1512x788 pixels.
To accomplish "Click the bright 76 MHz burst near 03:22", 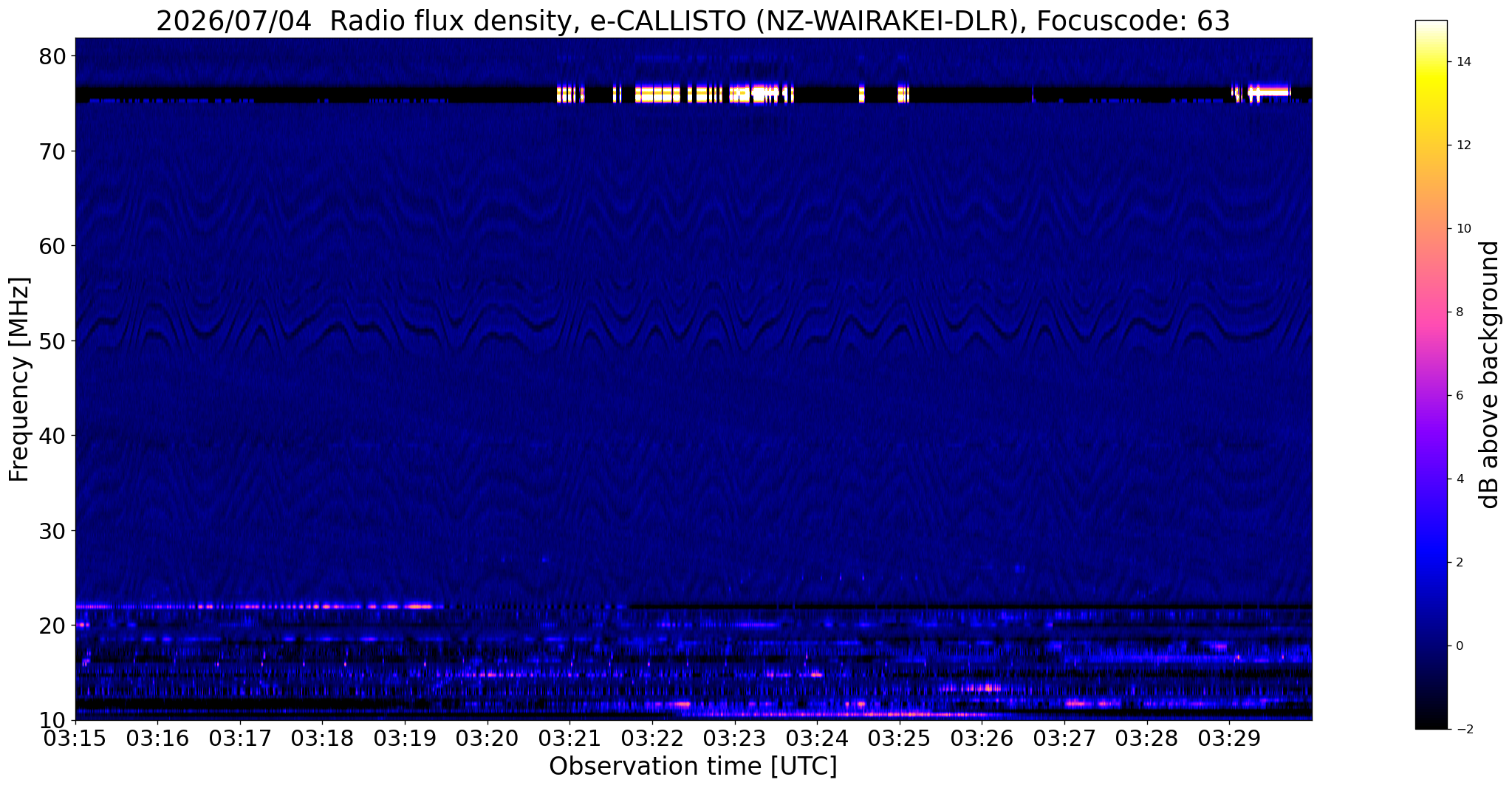I will (657, 94).
